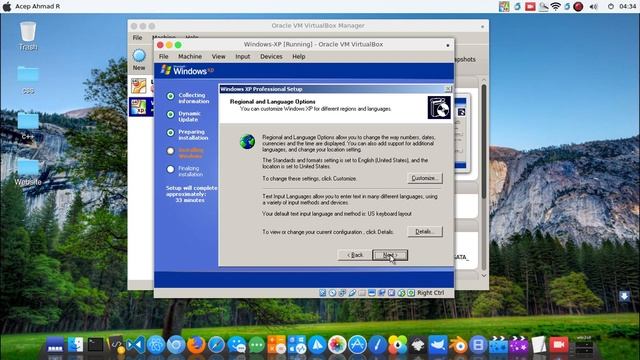
Task: Open Blender from the dock
Action: coord(458,345)
